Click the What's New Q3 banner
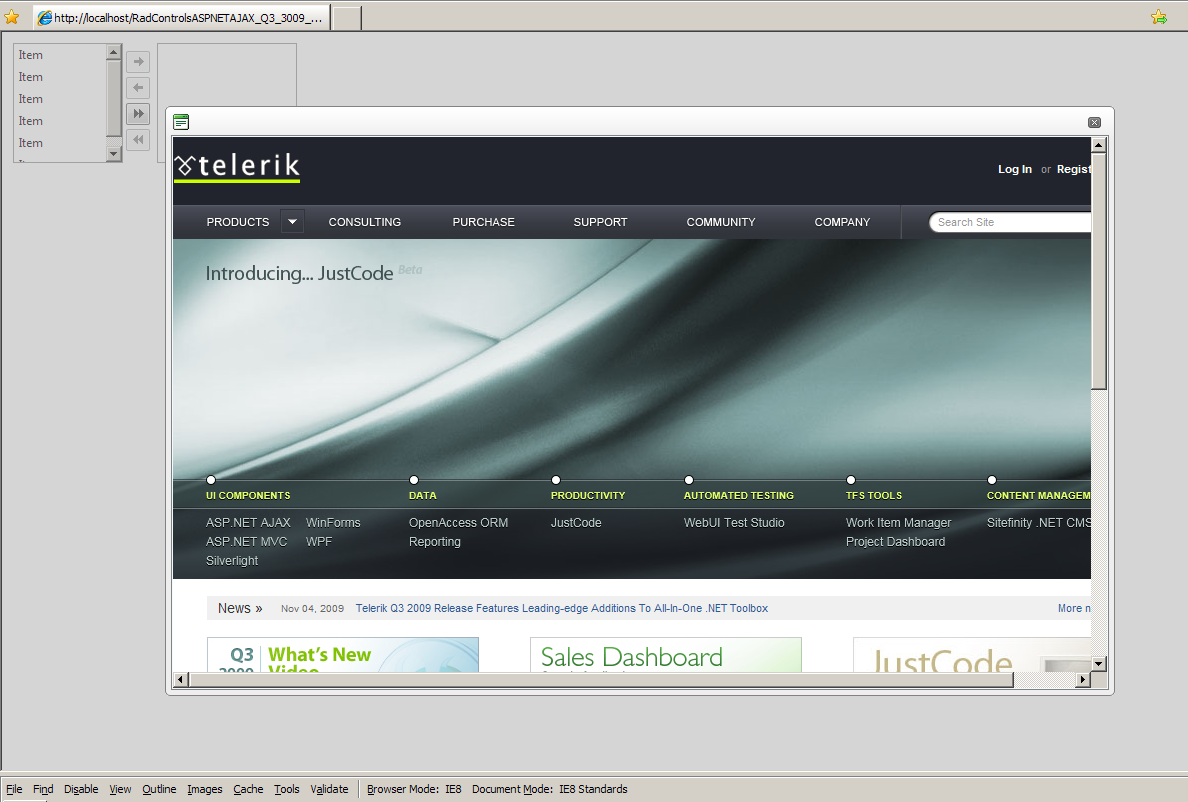 (x=342, y=655)
